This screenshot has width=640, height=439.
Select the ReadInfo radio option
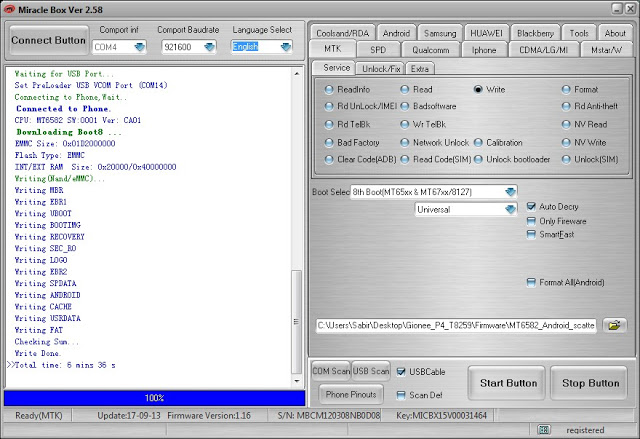click(348, 89)
